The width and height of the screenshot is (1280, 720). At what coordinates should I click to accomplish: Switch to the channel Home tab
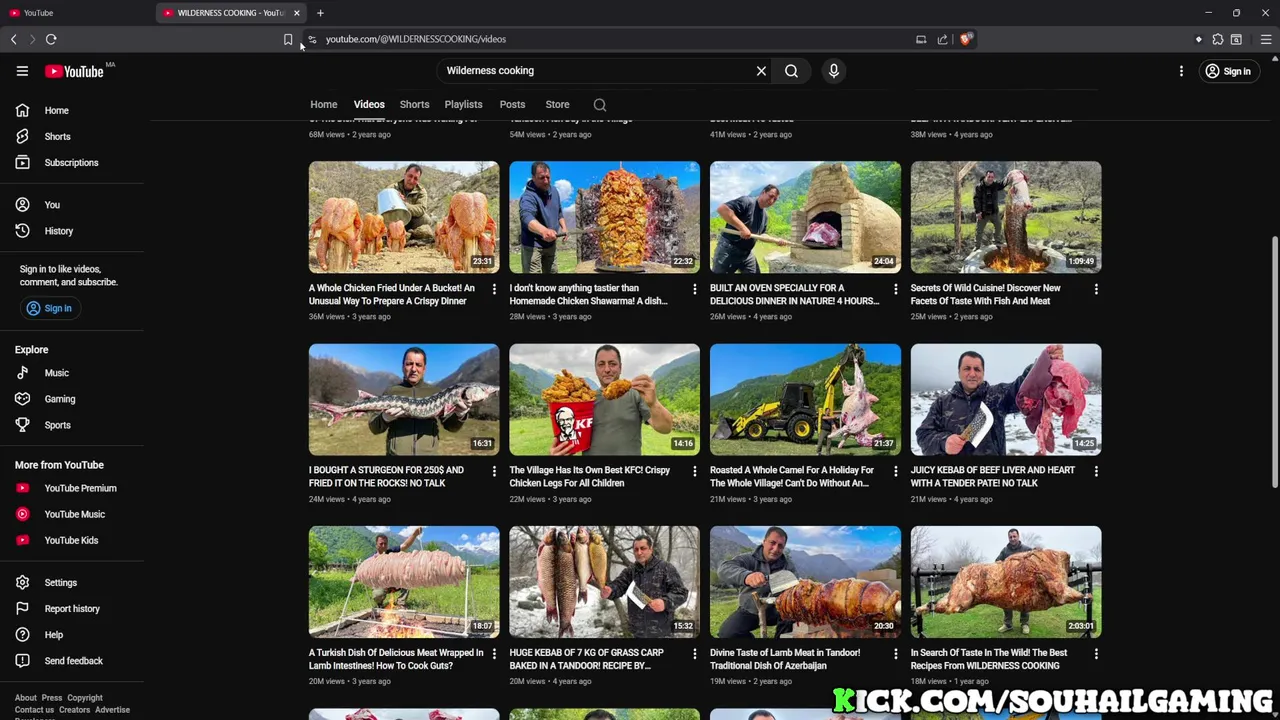(x=323, y=105)
